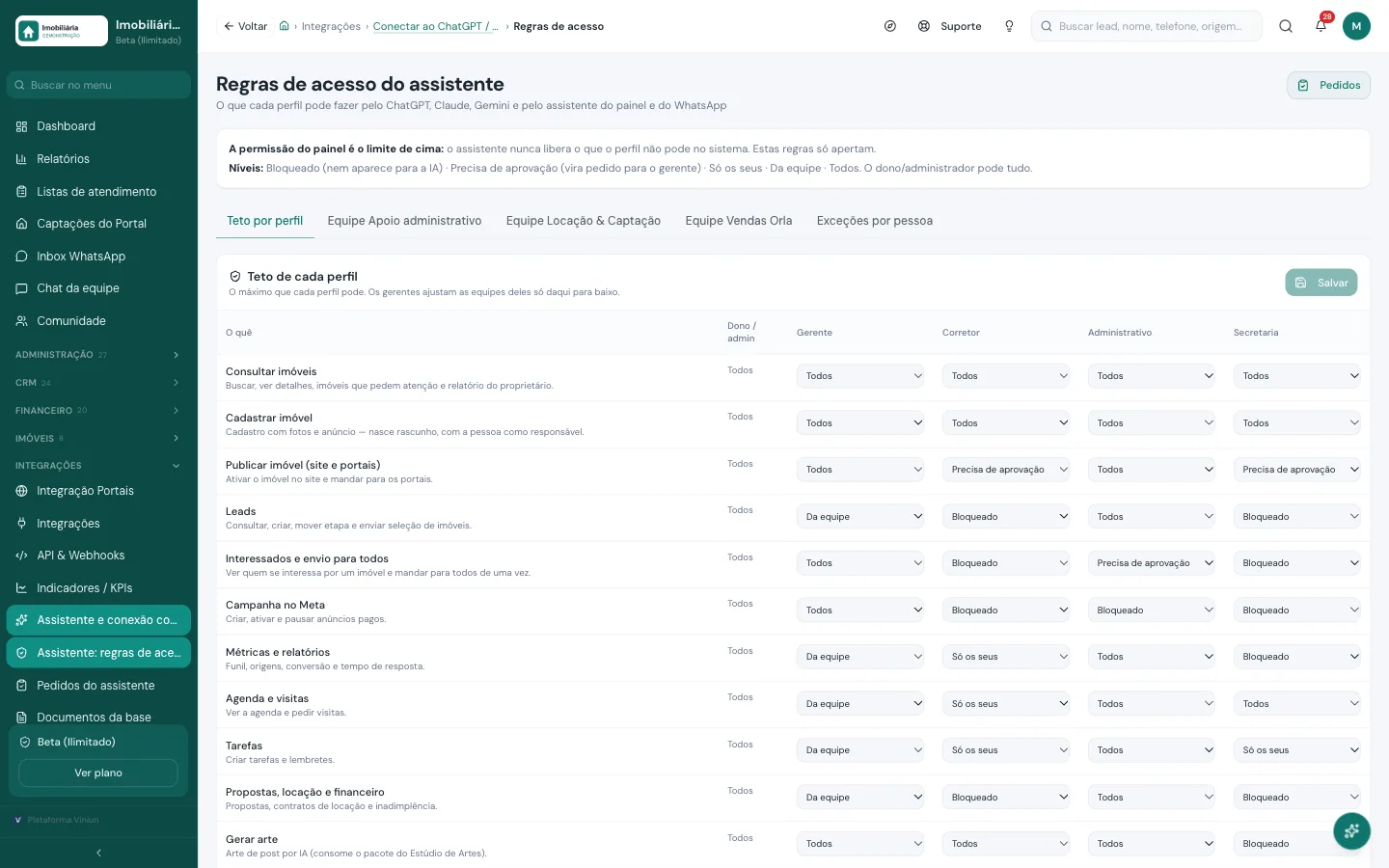1389x868 pixels.
Task: Focus the Buscar no menu field
Action: tap(98, 85)
